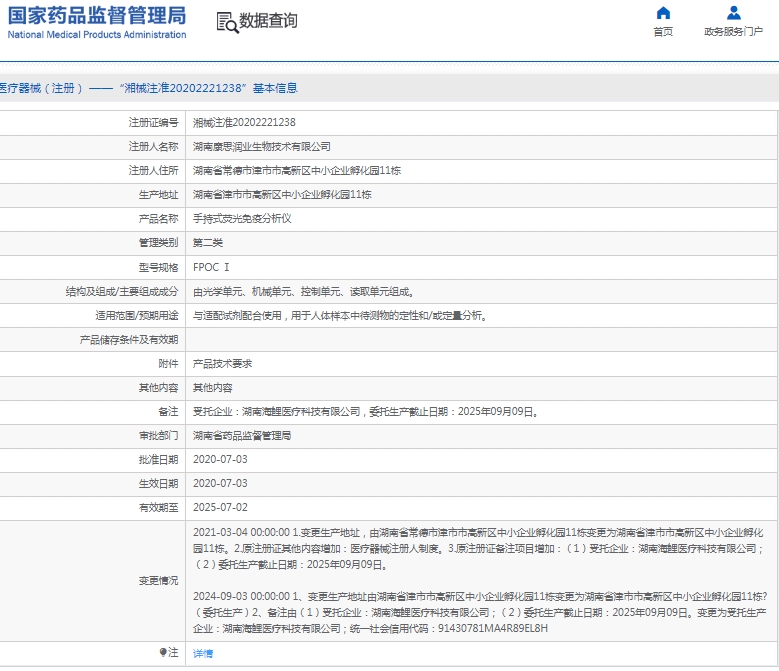Select 批准日期 value 2020-07-03
This screenshot has height=671, width=779.
point(220,459)
